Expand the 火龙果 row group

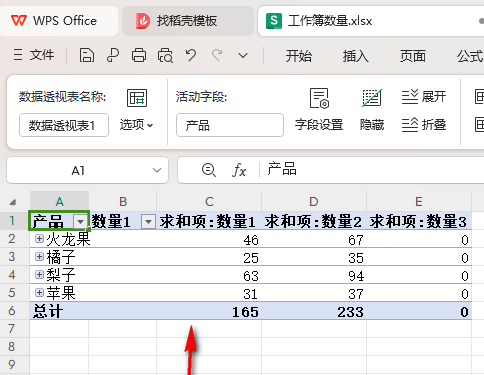[x=39, y=239]
